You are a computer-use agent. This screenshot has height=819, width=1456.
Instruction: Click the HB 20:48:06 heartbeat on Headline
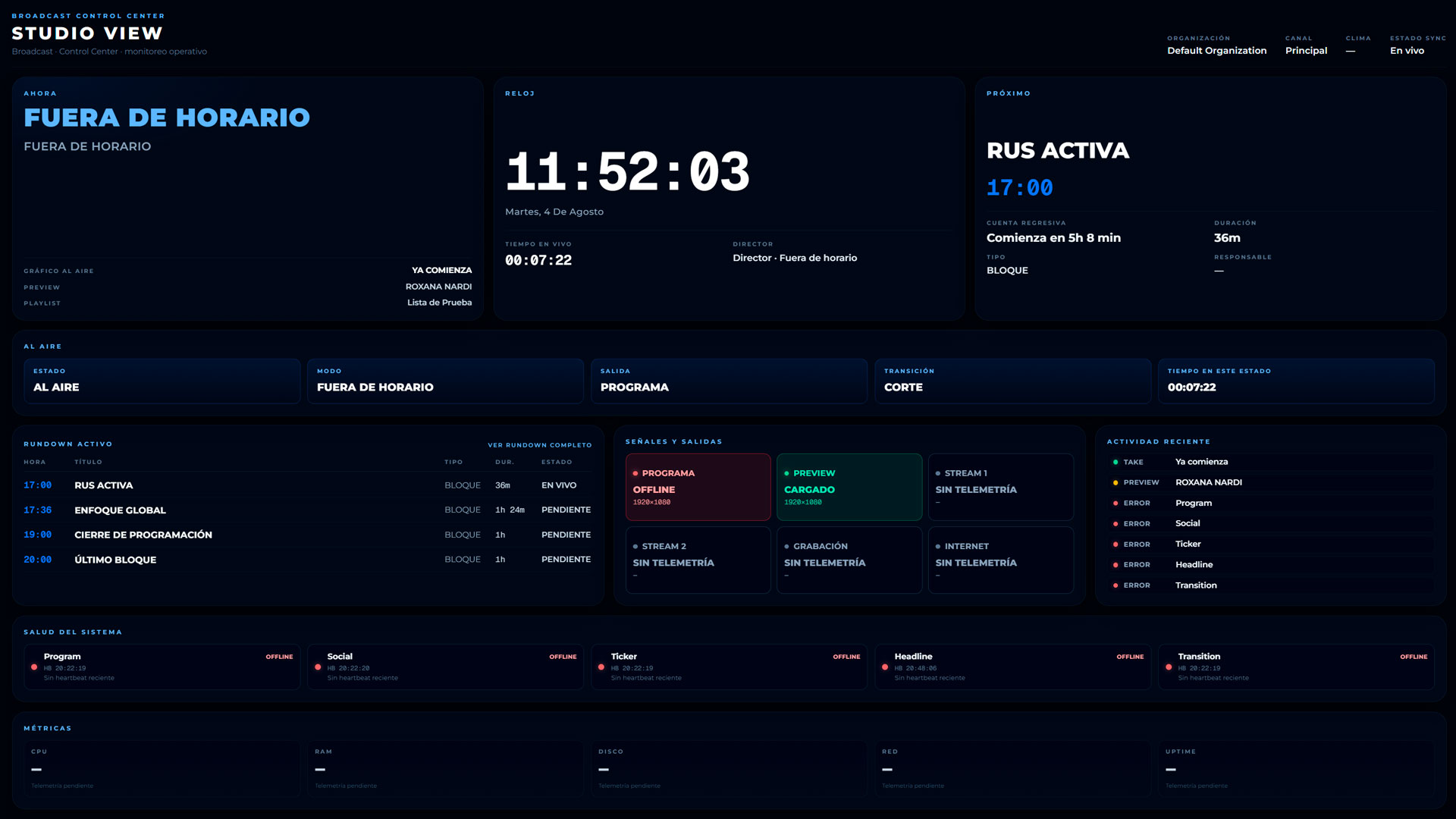pos(915,669)
